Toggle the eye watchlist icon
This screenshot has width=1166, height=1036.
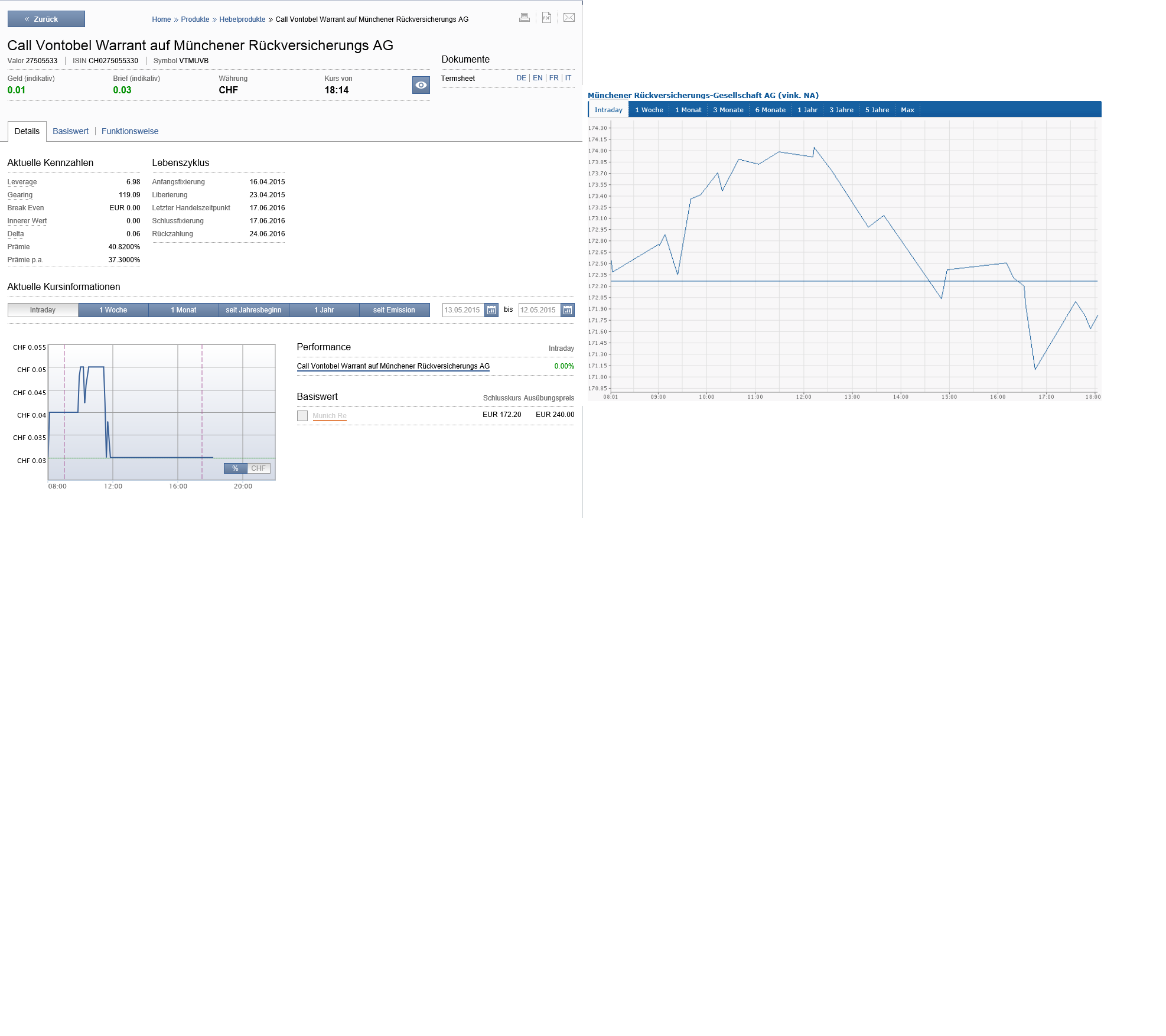pos(421,85)
